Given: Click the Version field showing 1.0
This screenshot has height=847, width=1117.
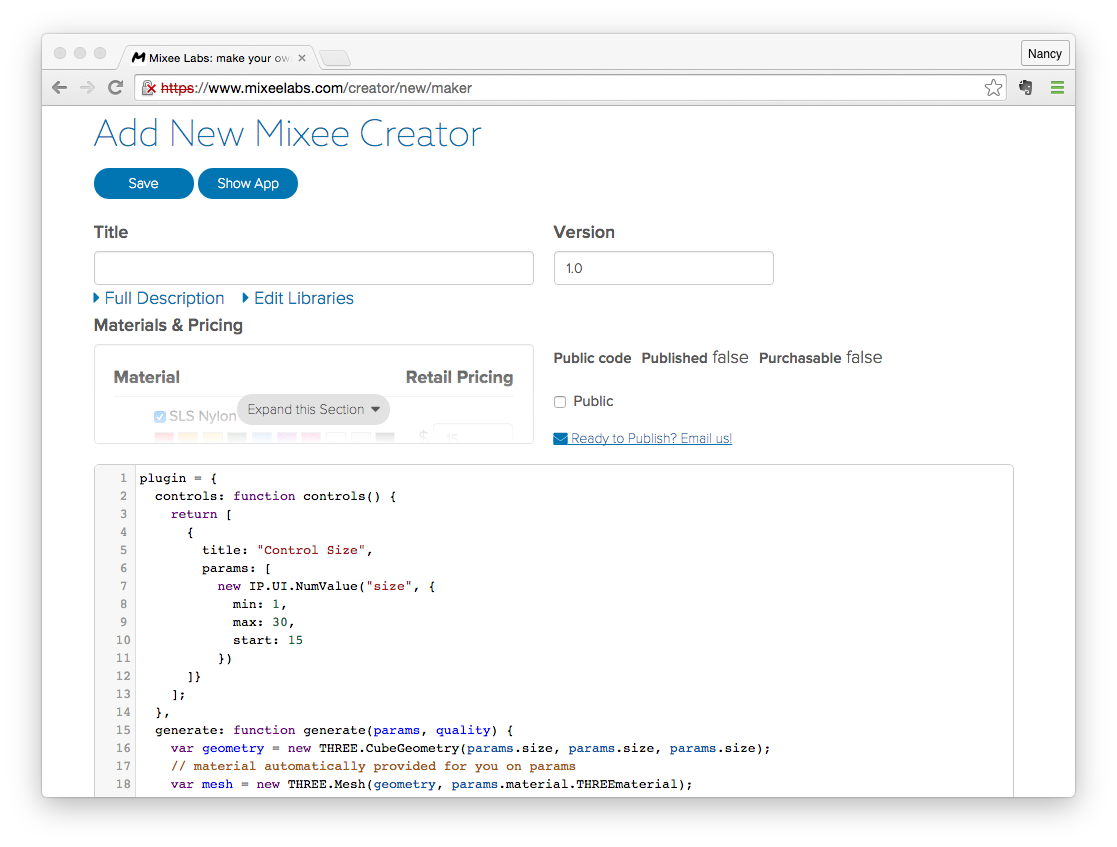Looking at the screenshot, I should (663, 268).
